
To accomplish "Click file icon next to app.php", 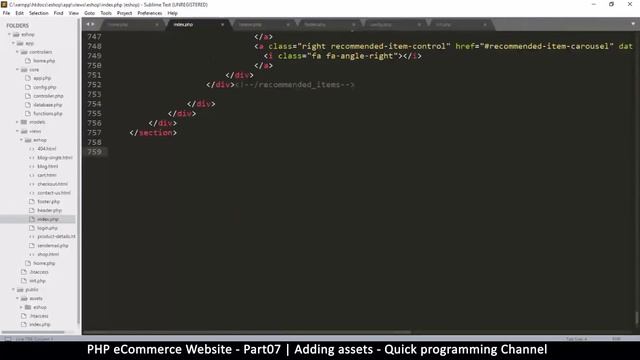I will pos(28,78).
